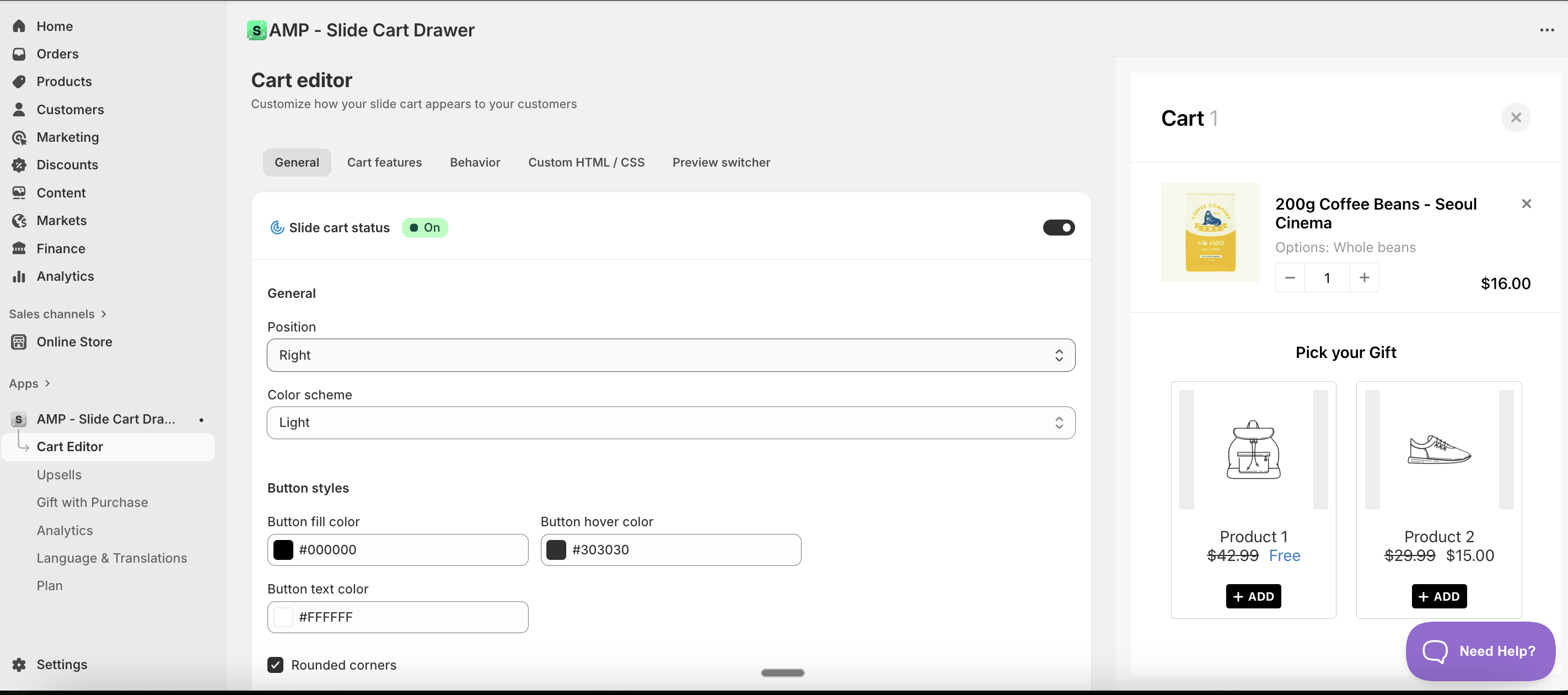Click the Button hover color input field
Viewport: 1568px width, 695px height.
click(x=682, y=549)
